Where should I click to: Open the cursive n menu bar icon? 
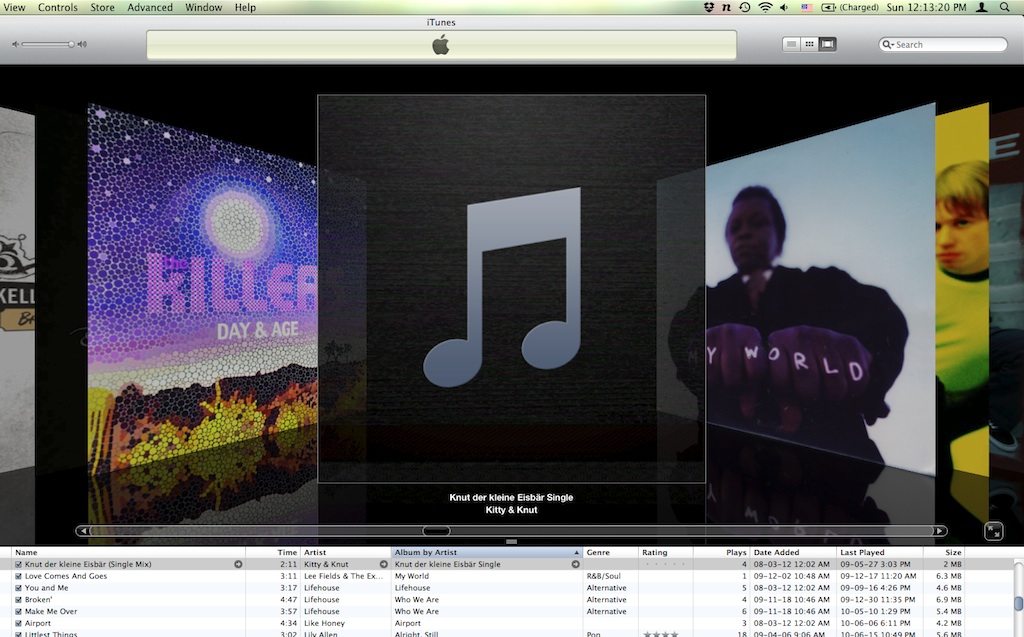pos(726,7)
